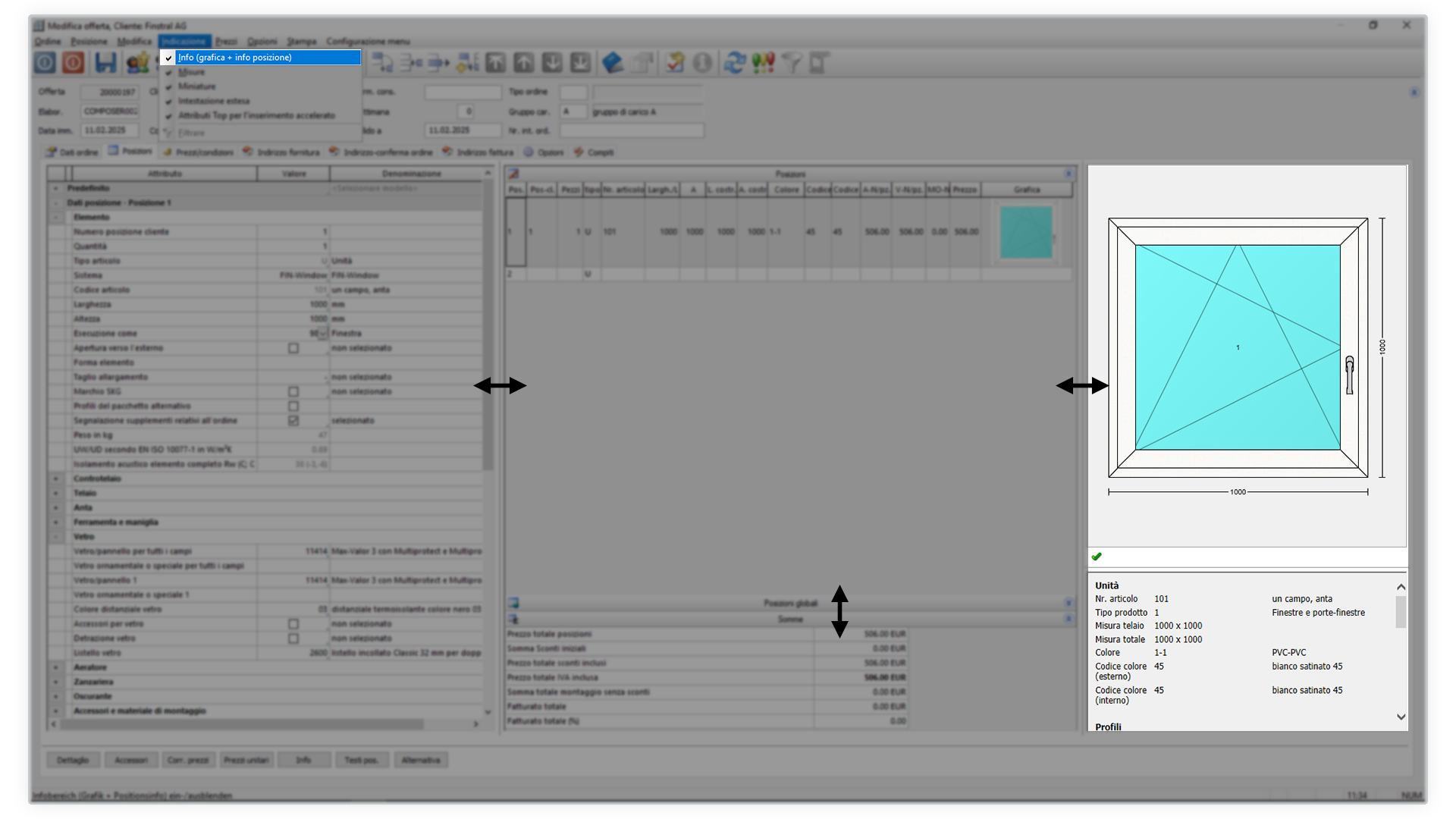Click the move-to-top arrow toolbar icon
Image resolution: width=1456 pixels, height=819 pixels.
495,63
